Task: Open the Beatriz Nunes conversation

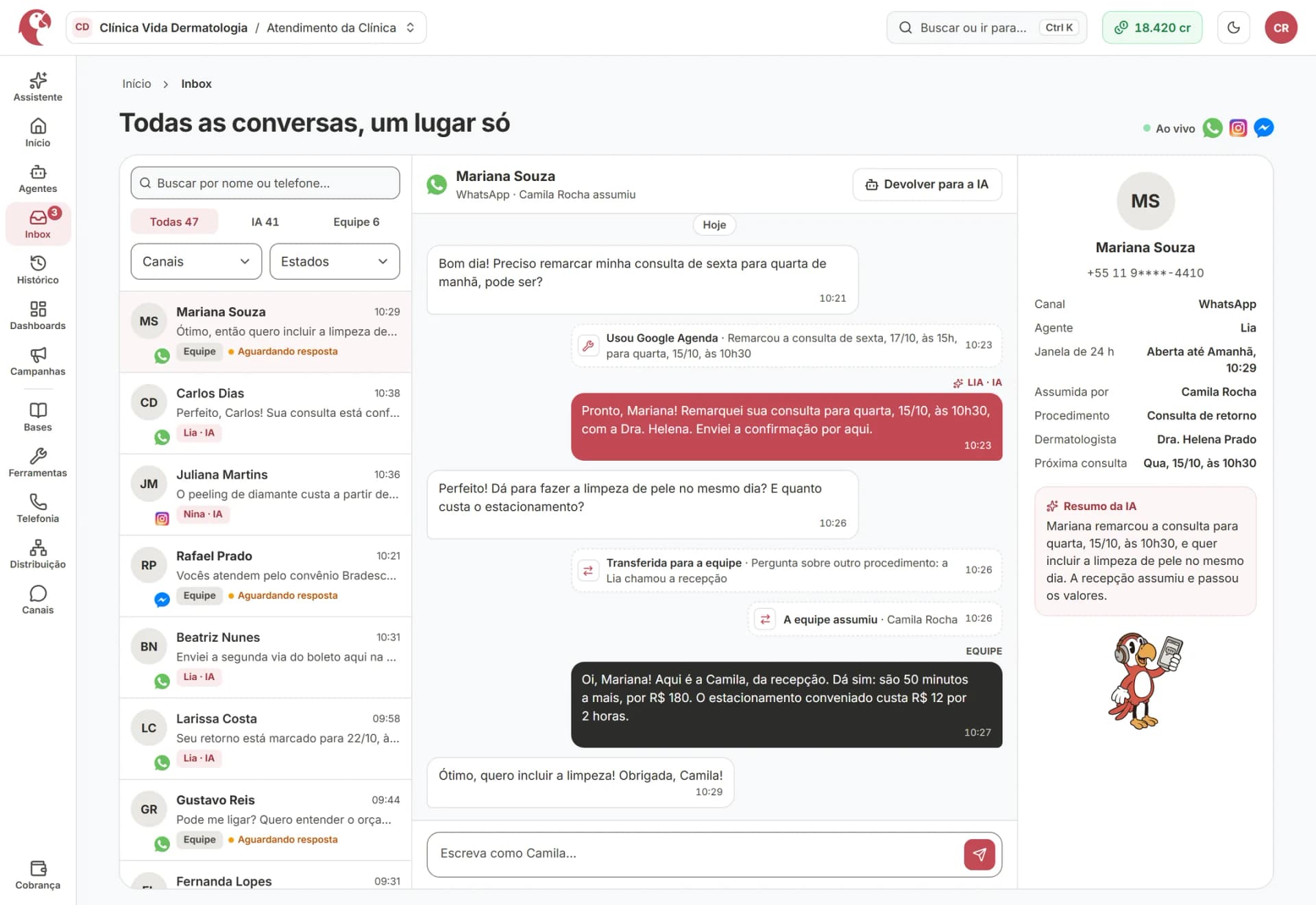Action: coord(265,657)
